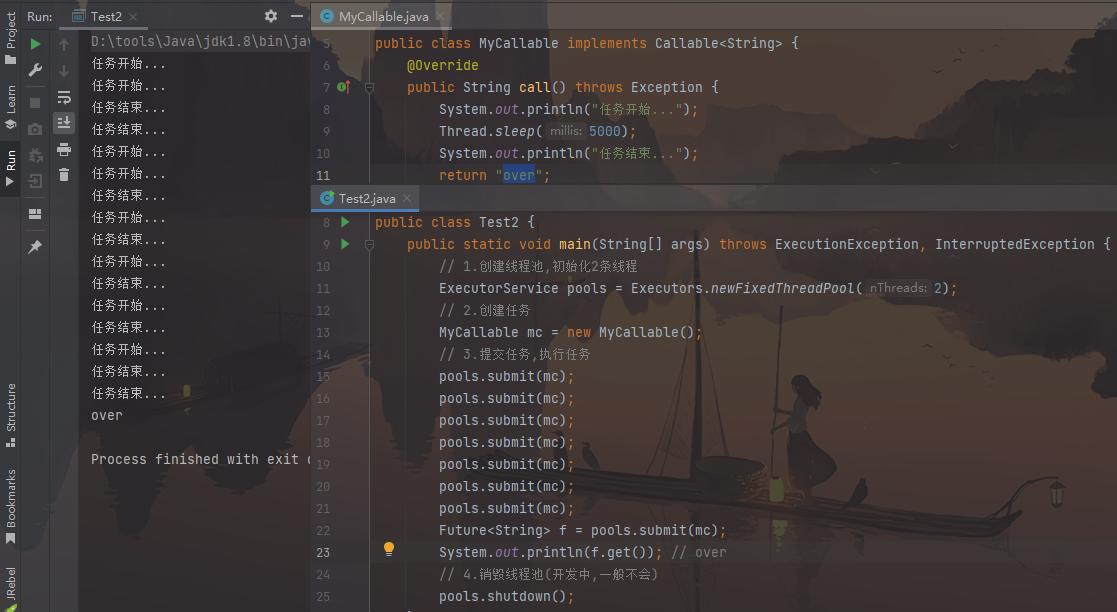Click the pin tab icon

click(36, 246)
